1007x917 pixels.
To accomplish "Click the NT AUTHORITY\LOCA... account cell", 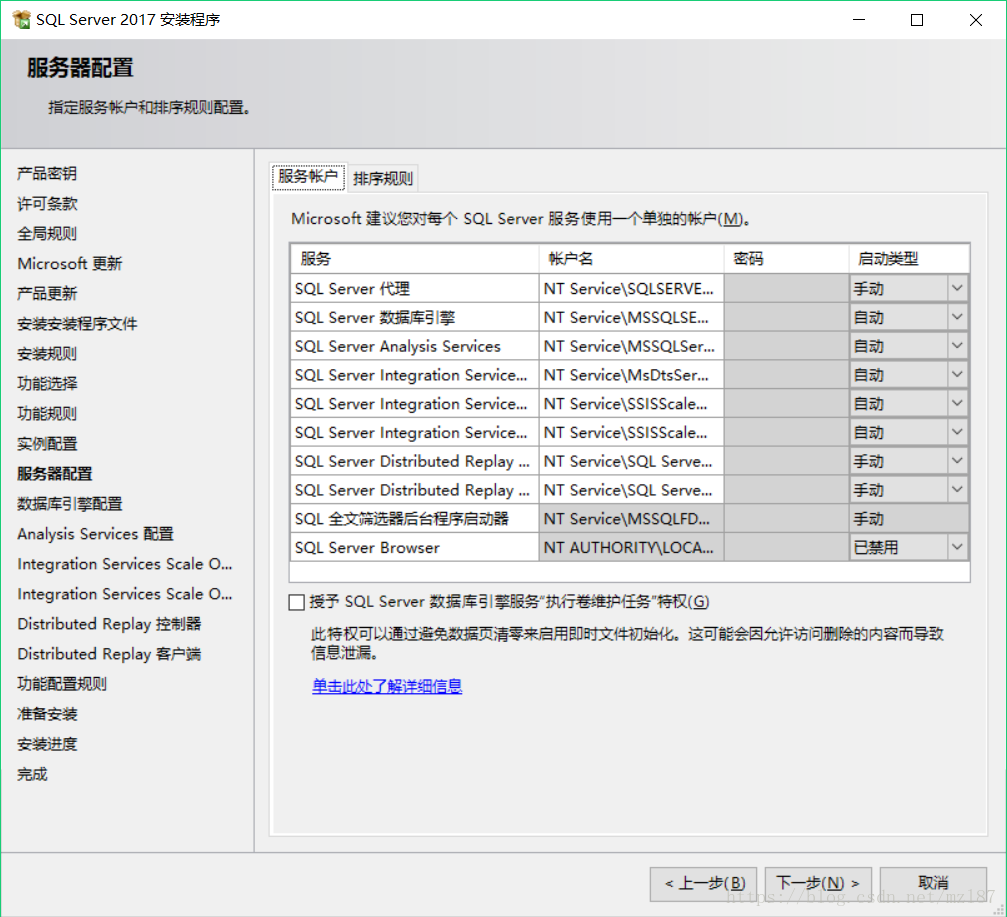I will tap(631, 547).
